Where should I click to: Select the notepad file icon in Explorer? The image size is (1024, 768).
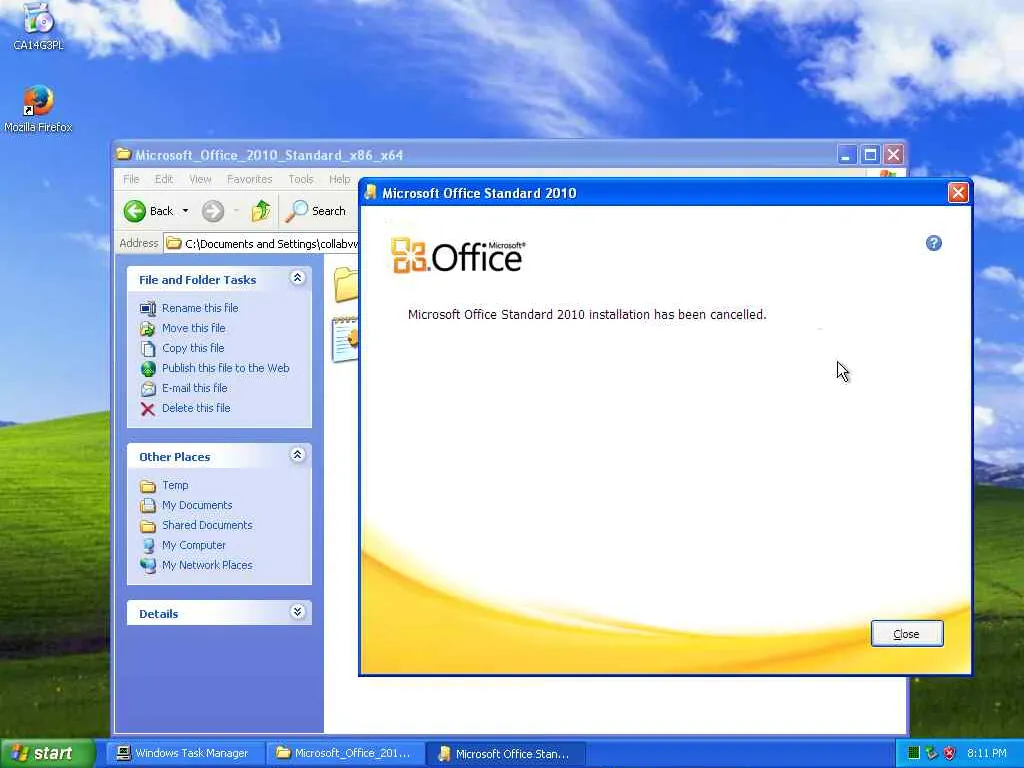[x=345, y=339]
